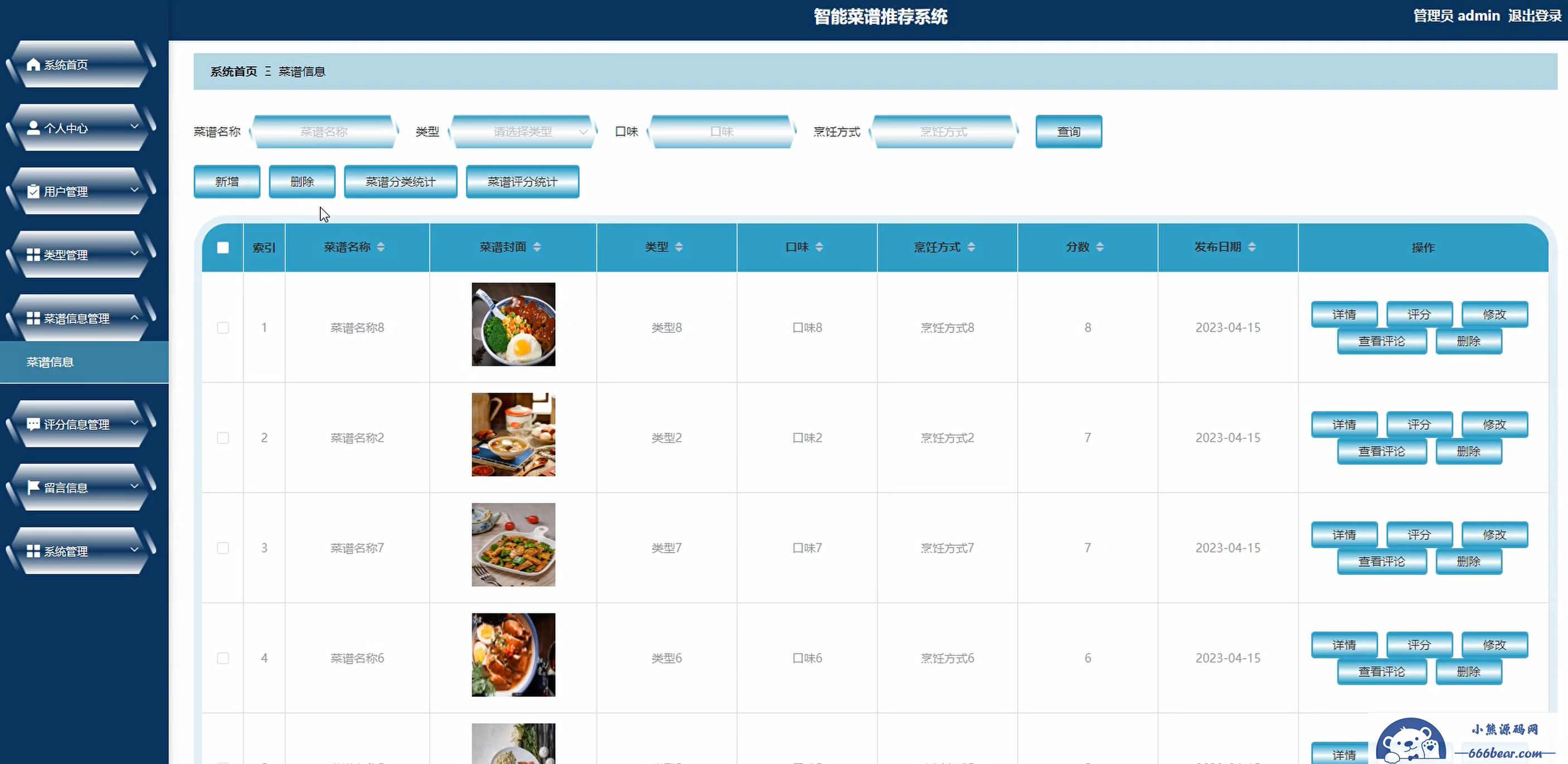The image size is (1568, 764).
Task: Click the grid icon beside 类型管理
Action: (33, 255)
